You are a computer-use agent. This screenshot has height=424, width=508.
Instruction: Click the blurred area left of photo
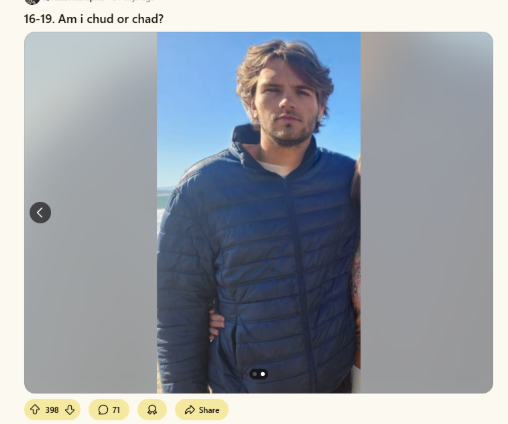point(90,133)
